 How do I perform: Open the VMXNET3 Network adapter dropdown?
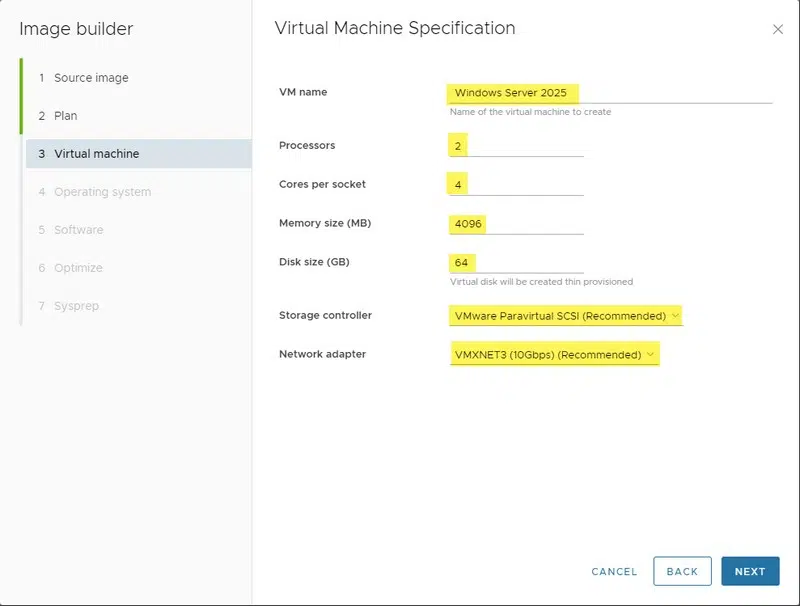(554, 355)
